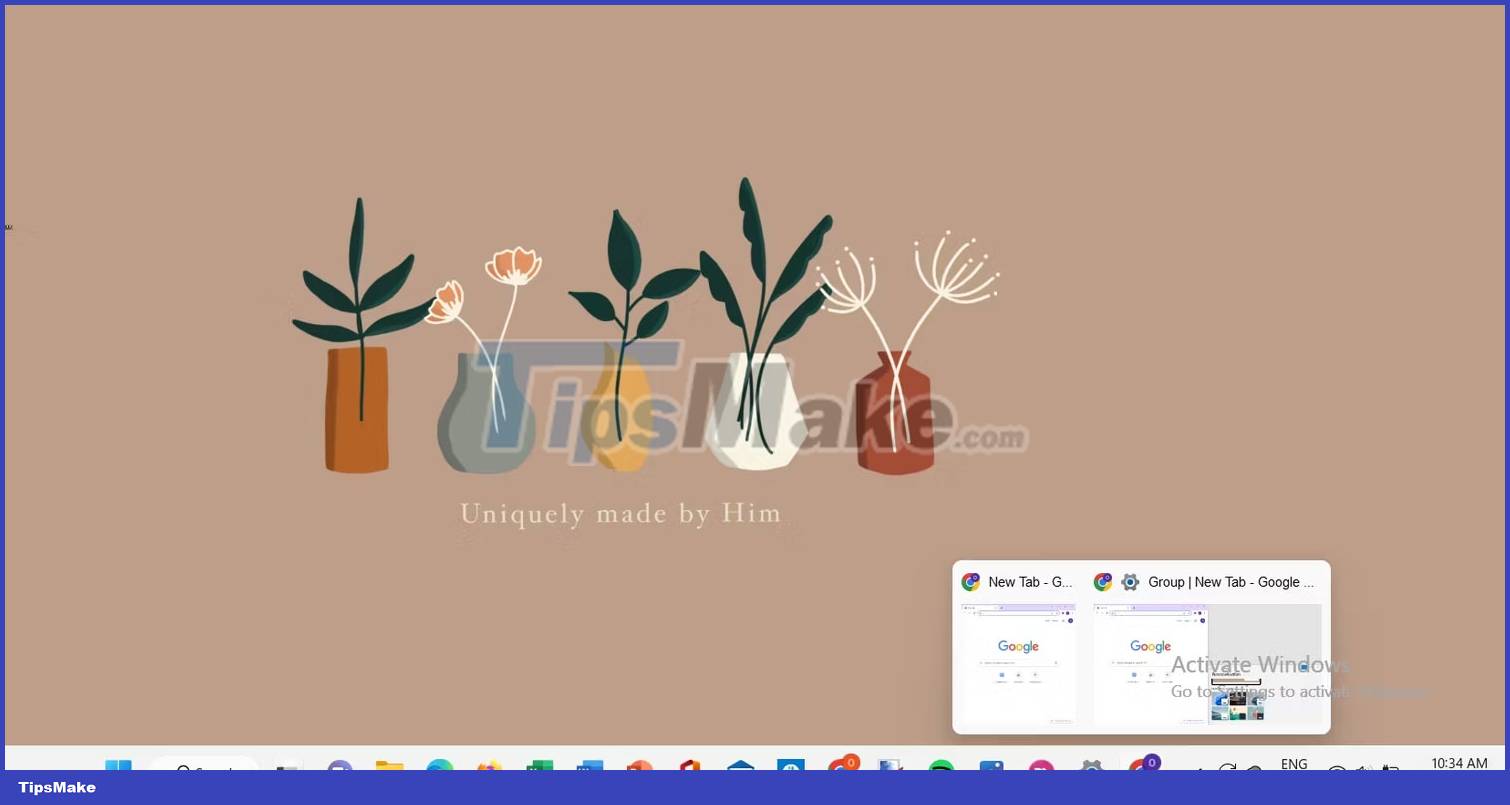Open Microsoft Word from the taskbar
The image size is (1510, 805).
coord(589,770)
